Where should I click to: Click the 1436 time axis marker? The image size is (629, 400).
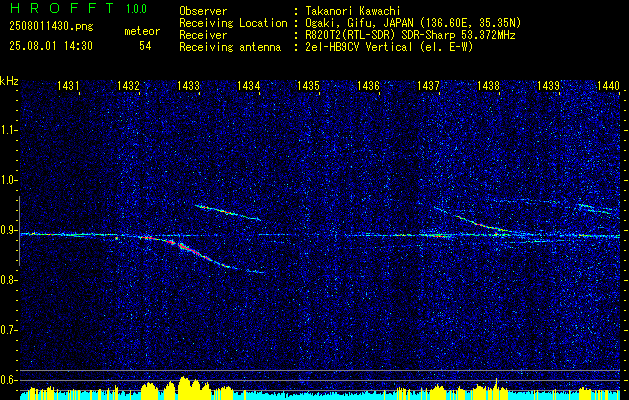(368, 85)
